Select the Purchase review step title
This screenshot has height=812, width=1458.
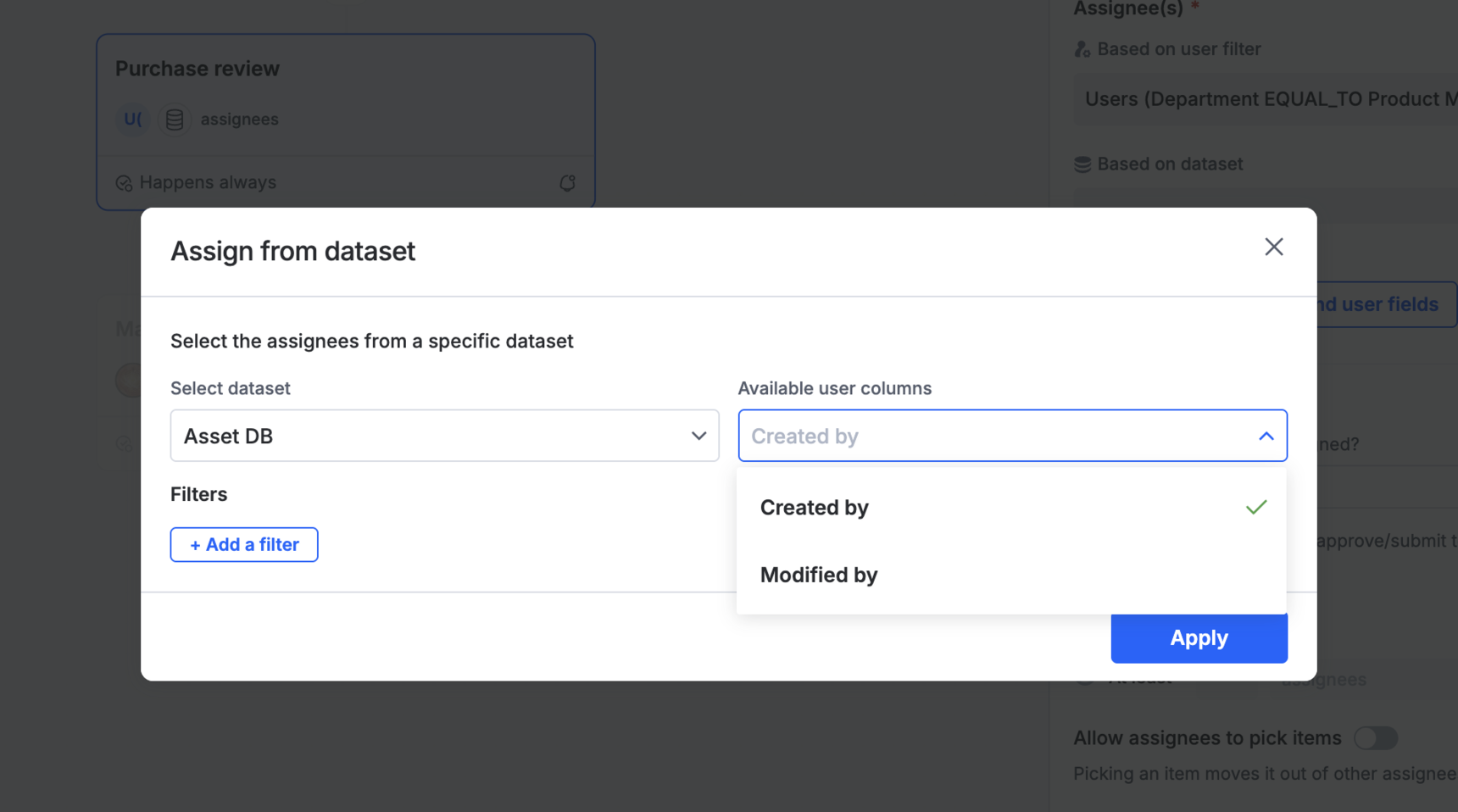point(198,69)
